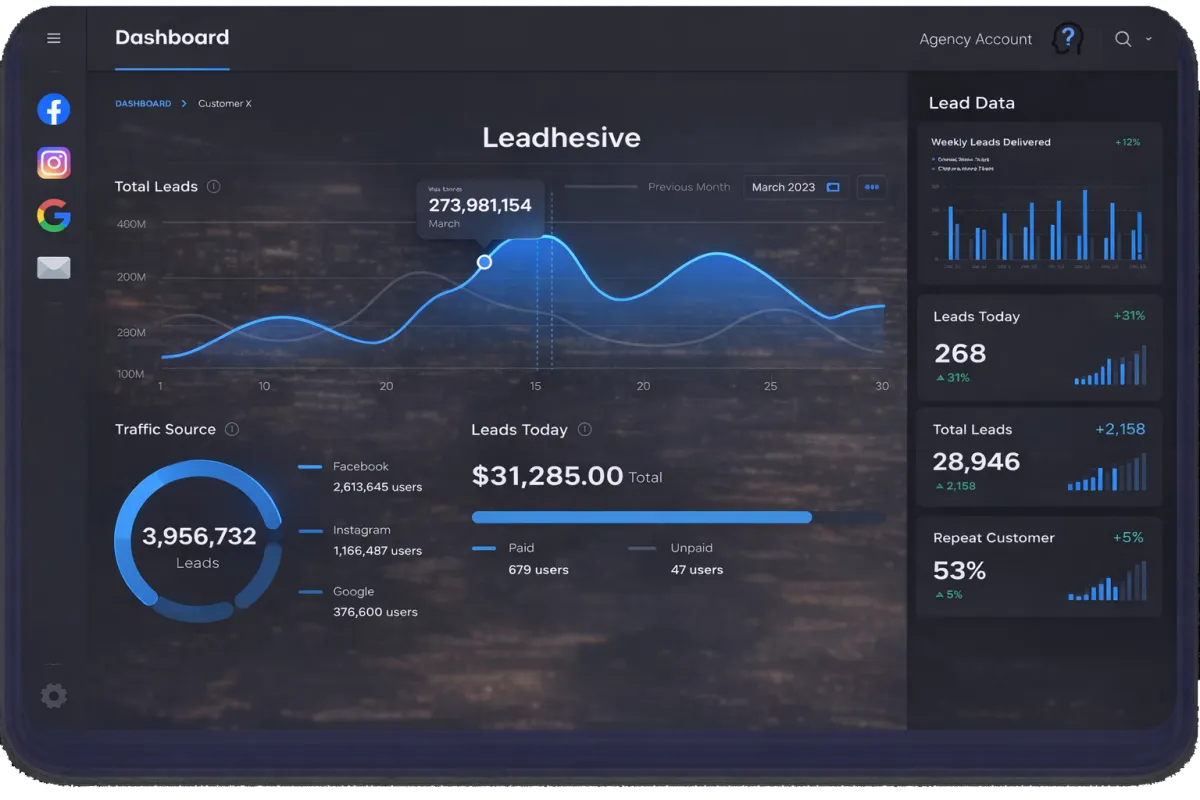Open the Instagram sidebar icon
The width and height of the screenshot is (1200, 800).
pyautogui.click(x=54, y=162)
